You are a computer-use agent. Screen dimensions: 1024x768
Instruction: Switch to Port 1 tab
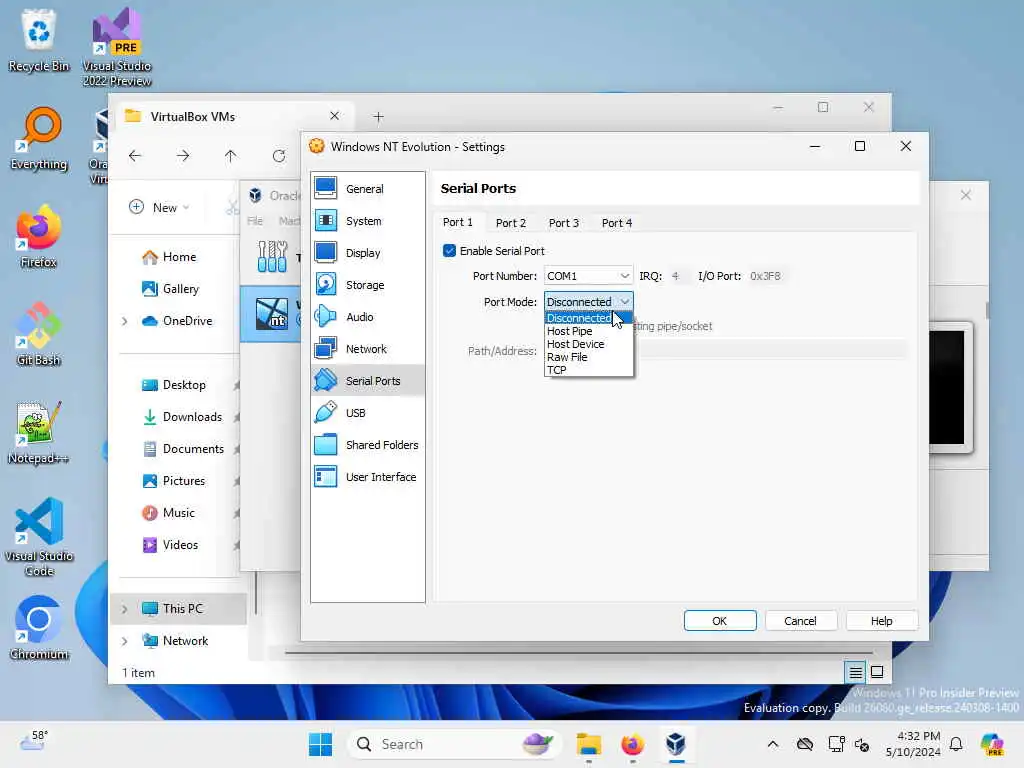[458, 223]
